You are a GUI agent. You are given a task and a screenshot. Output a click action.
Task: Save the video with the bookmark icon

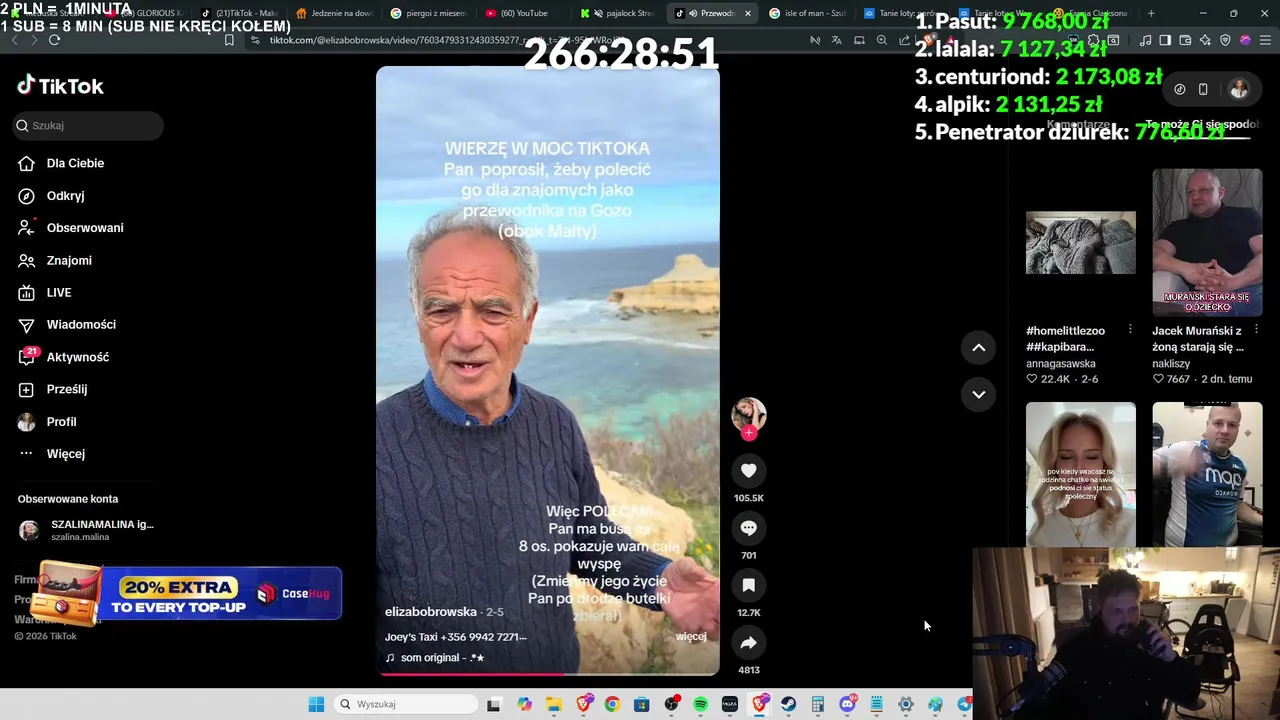(x=748, y=585)
